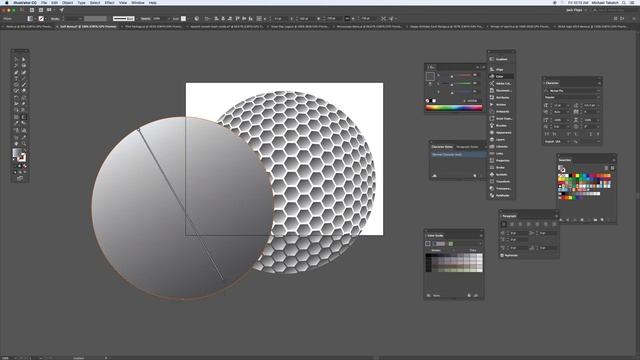Image resolution: width=640 pixels, height=360 pixels.
Task: Toggle Strikethrough in Character panel
Action: pos(598,134)
